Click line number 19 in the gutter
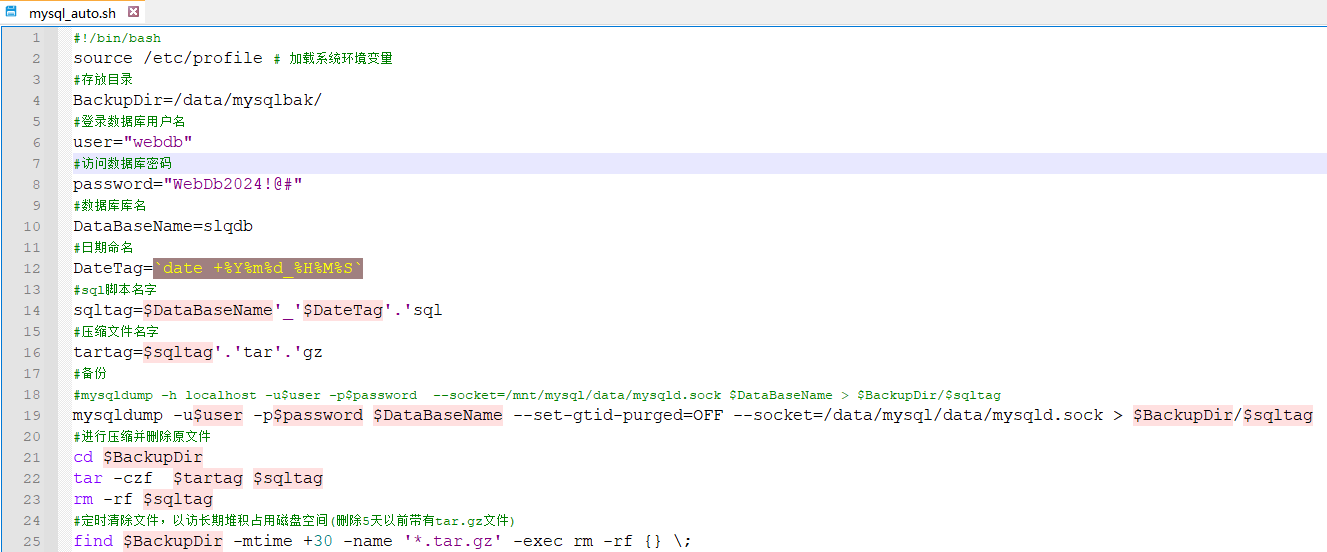This screenshot has height=552, width=1327. (36, 416)
